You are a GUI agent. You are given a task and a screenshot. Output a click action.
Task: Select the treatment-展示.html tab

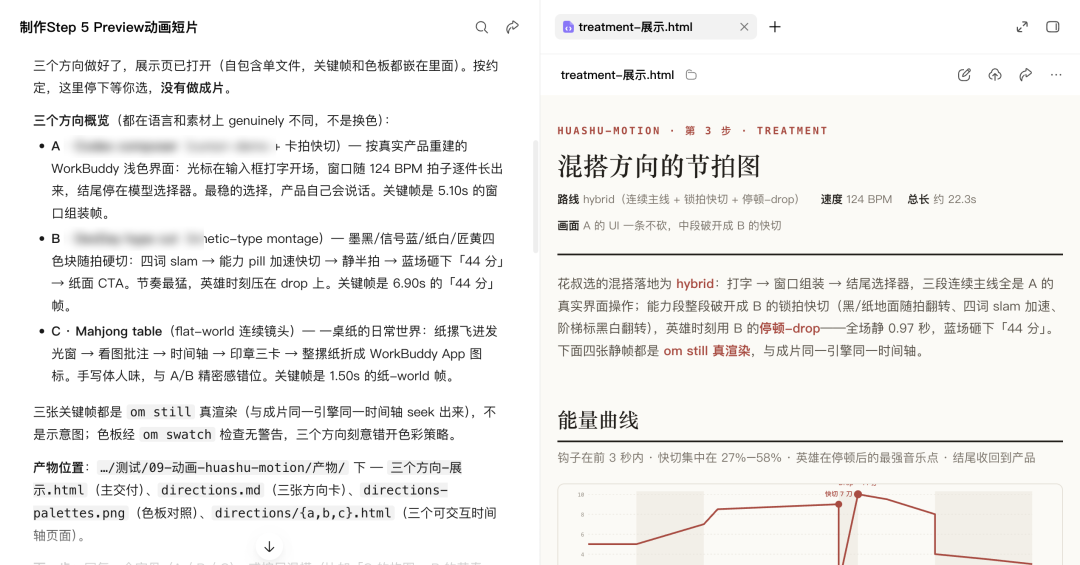[655, 27]
